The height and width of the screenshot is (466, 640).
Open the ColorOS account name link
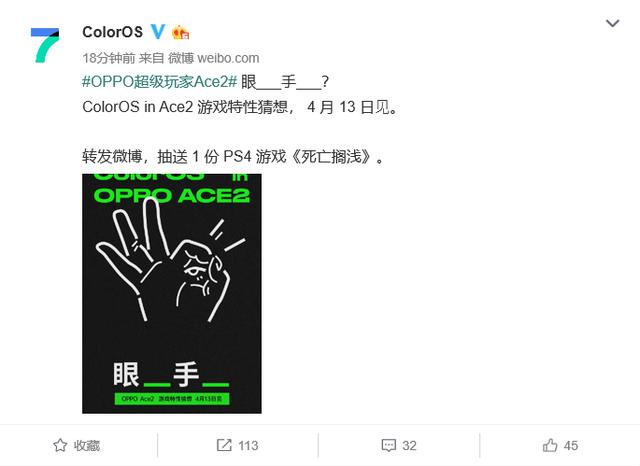point(112,32)
